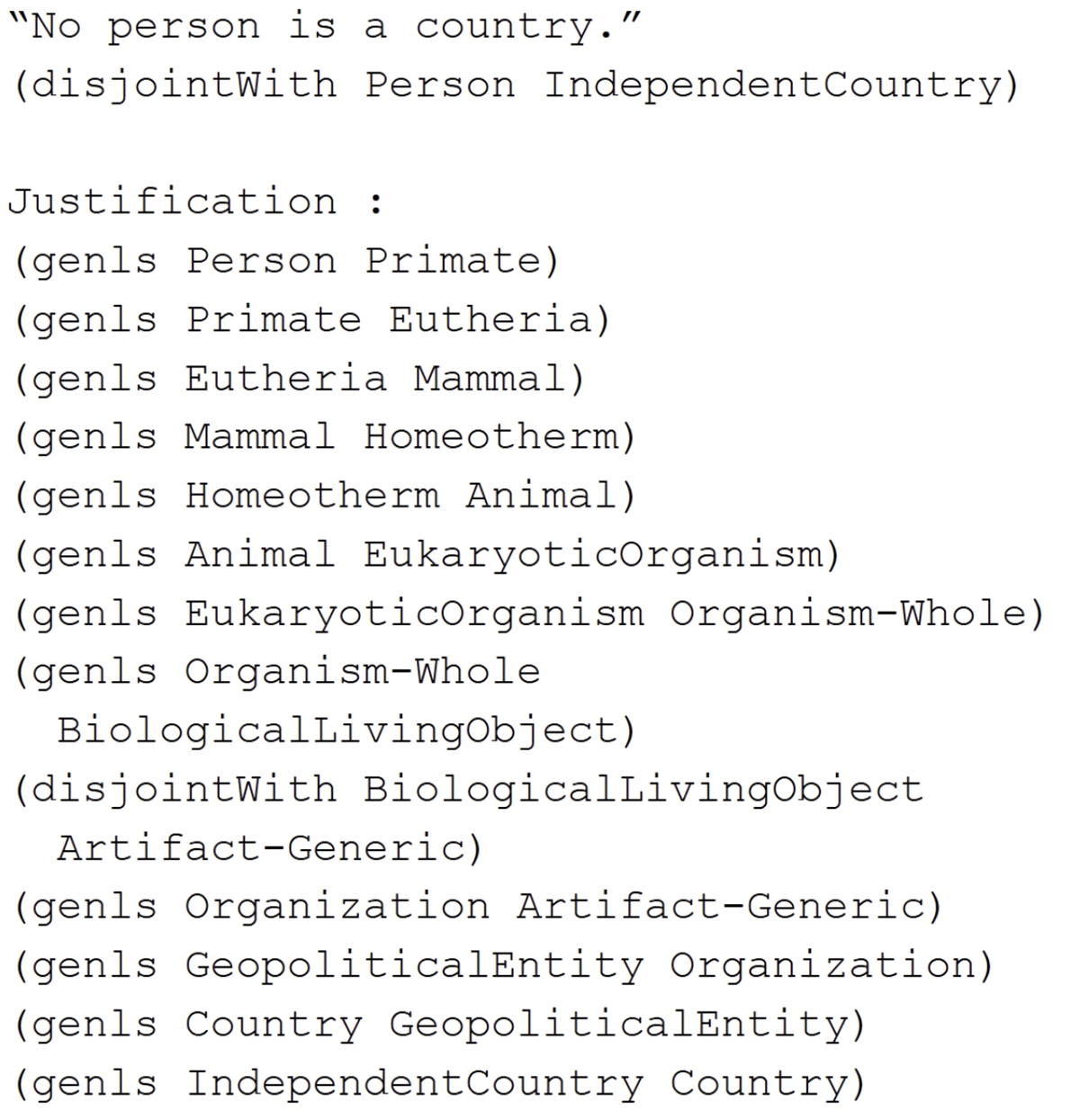
Task: Select "IndependentCountry" in the top disjointWith assertion
Action: (772, 85)
